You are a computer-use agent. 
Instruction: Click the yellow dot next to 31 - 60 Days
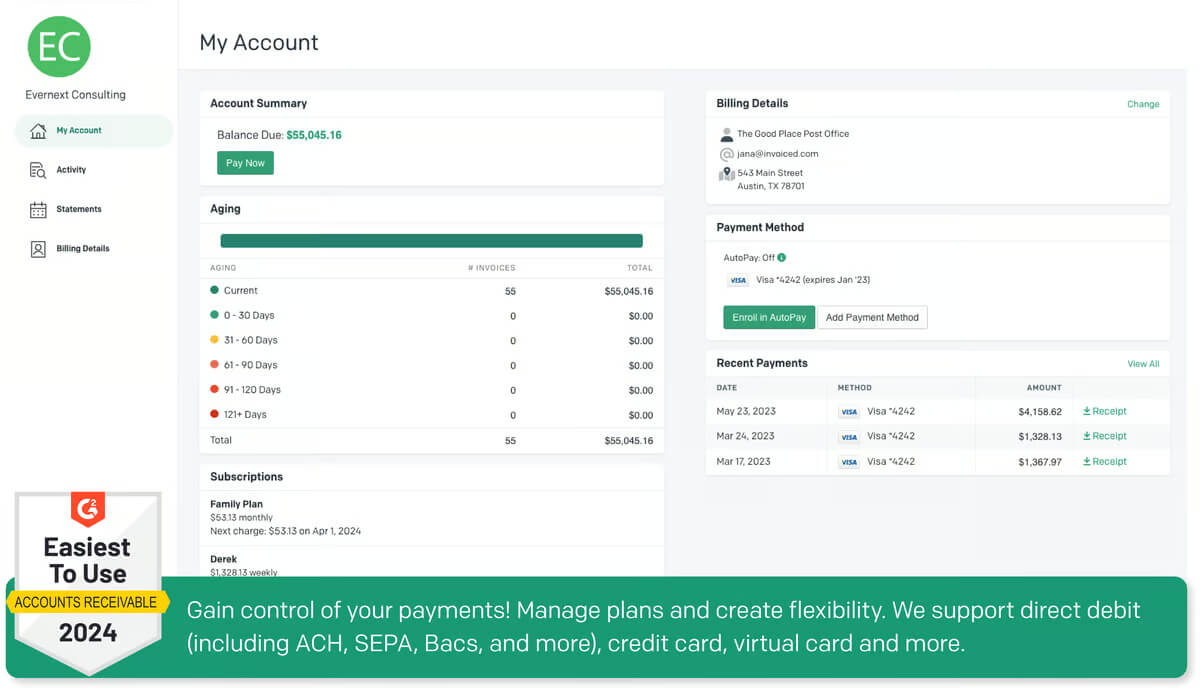coord(214,340)
